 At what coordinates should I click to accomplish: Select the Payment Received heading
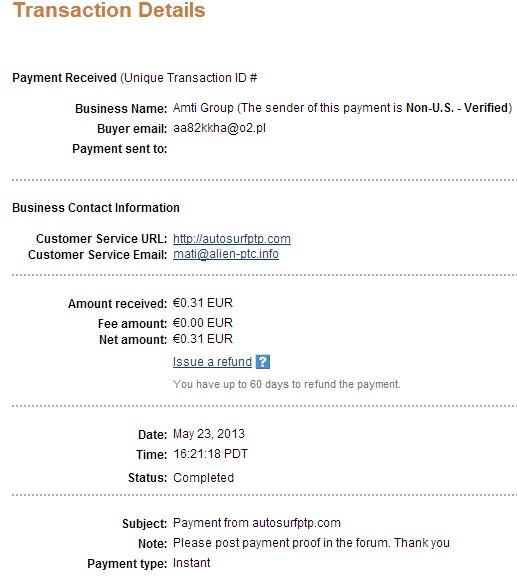[x=64, y=78]
